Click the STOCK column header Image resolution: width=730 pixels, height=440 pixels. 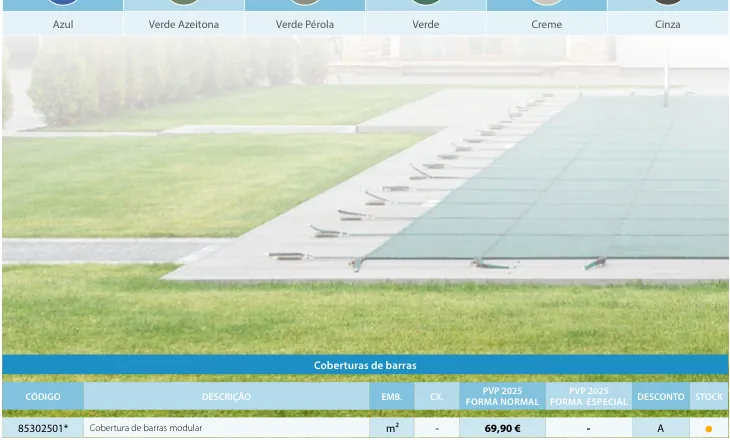(709, 397)
